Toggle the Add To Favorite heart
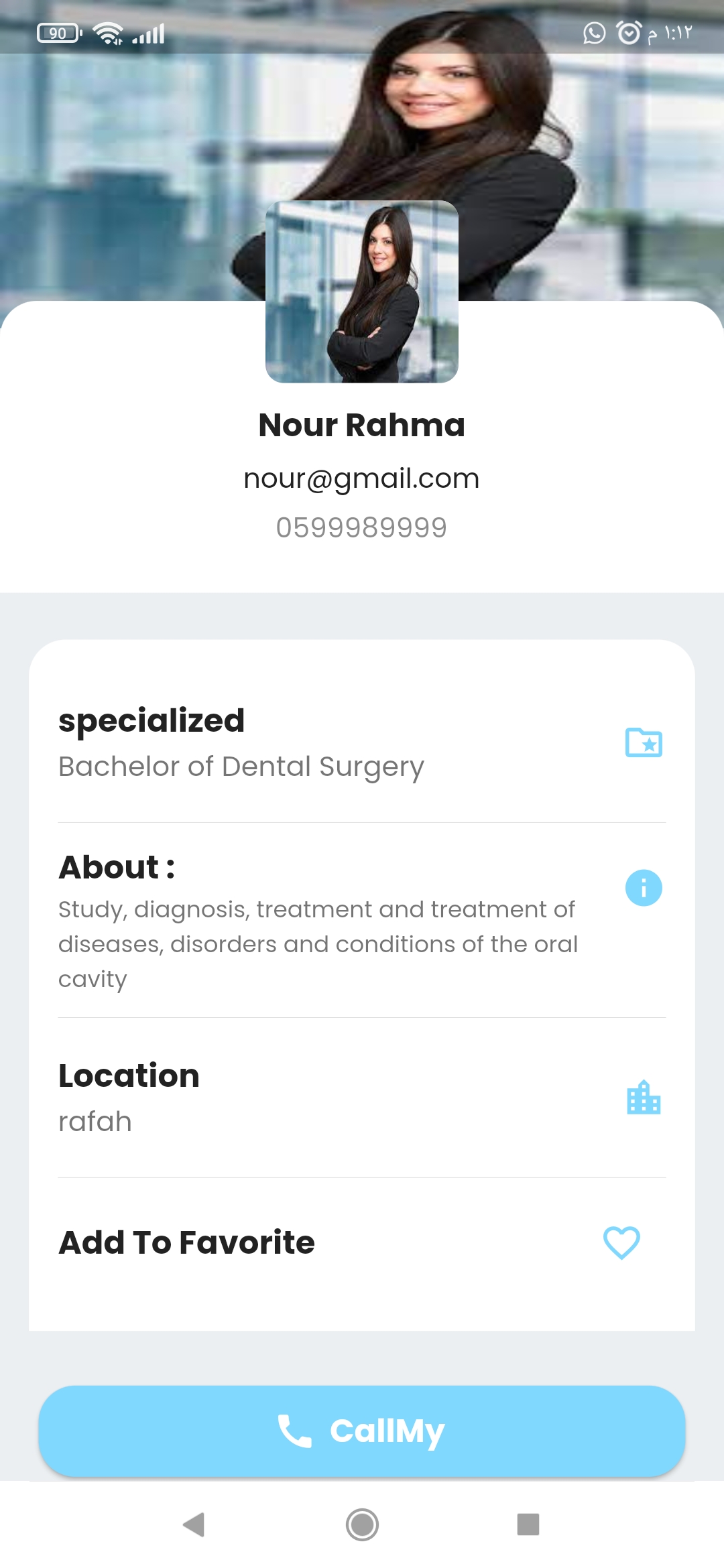 click(621, 1242)
